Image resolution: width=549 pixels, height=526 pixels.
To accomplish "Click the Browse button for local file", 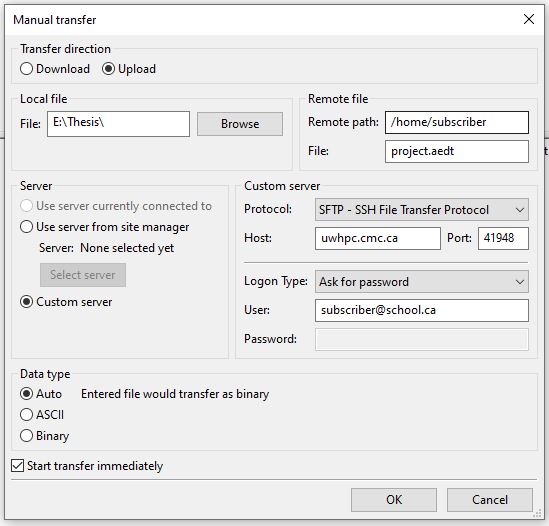I will pyautogui.click(x=240, y=124).
